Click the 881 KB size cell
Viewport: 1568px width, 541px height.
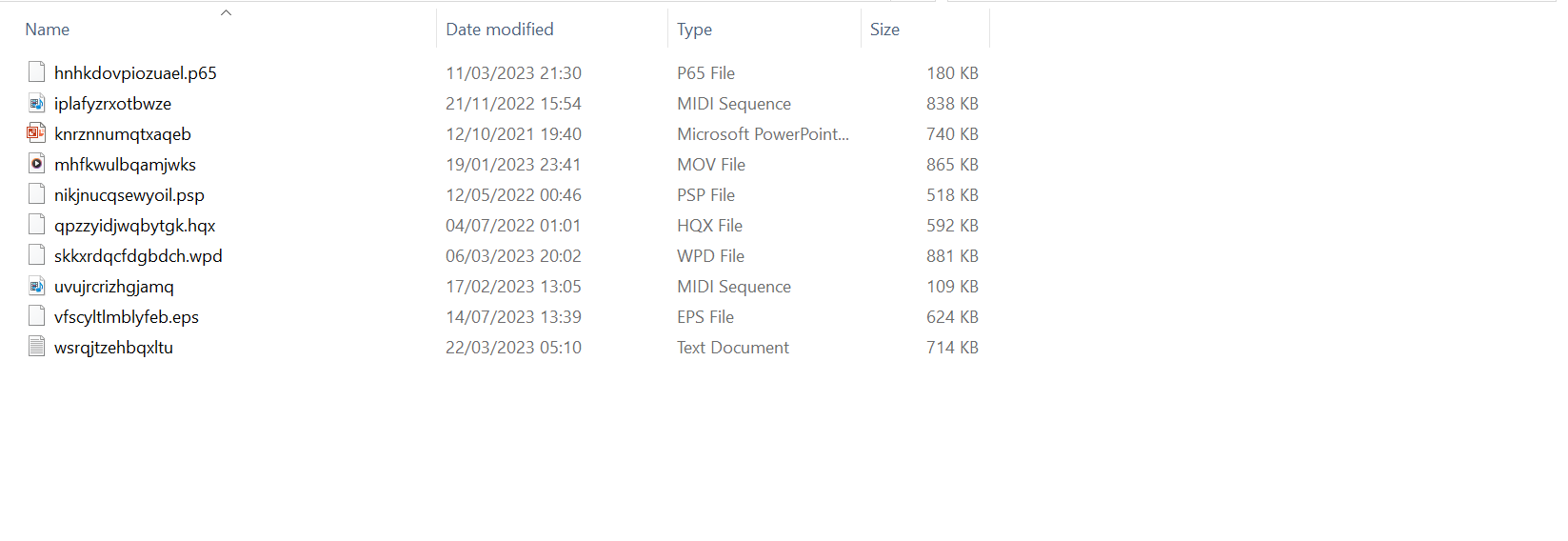tap(952, 256)
